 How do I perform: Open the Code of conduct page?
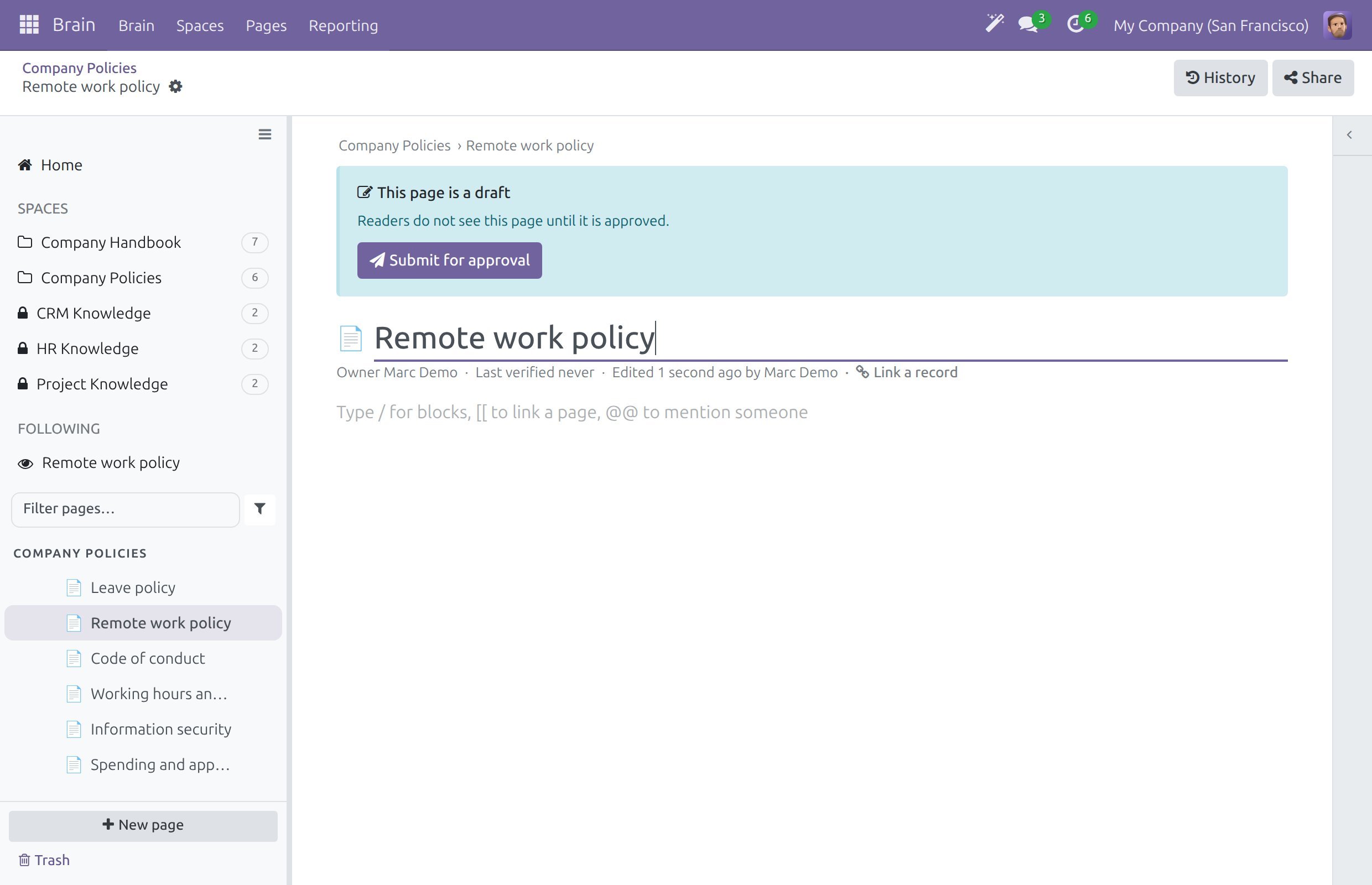[x=143, y=659]
